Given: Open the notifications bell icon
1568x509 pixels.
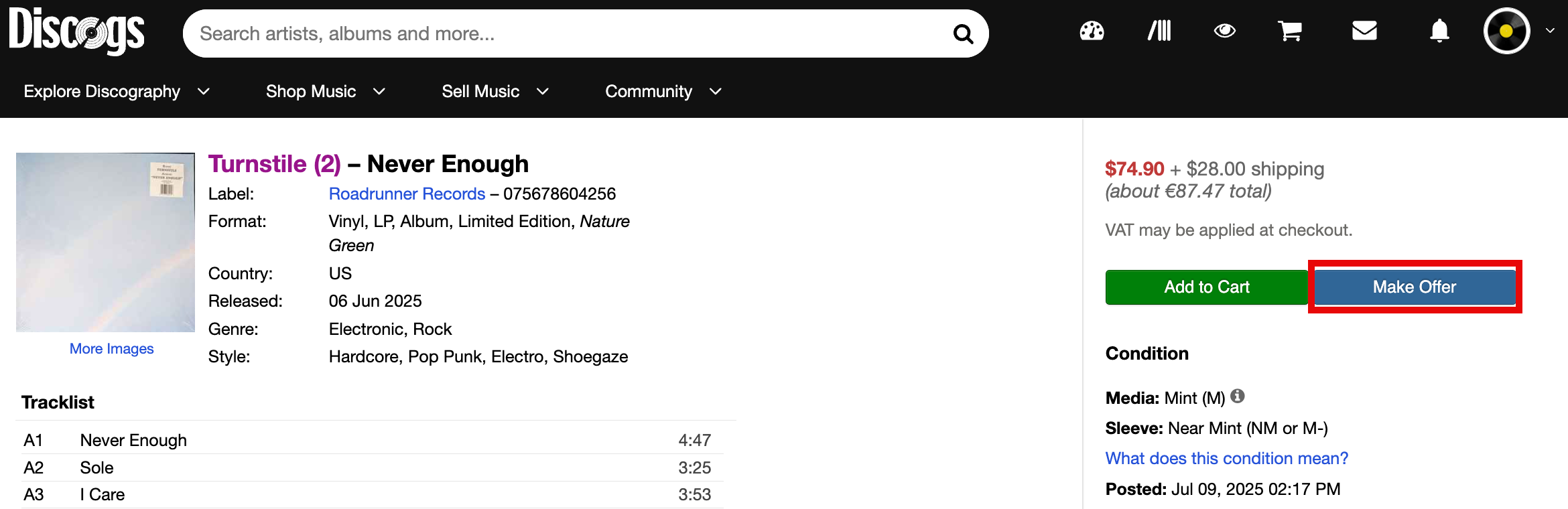Looking at the screenshot, I should (x=1439, y=31).
